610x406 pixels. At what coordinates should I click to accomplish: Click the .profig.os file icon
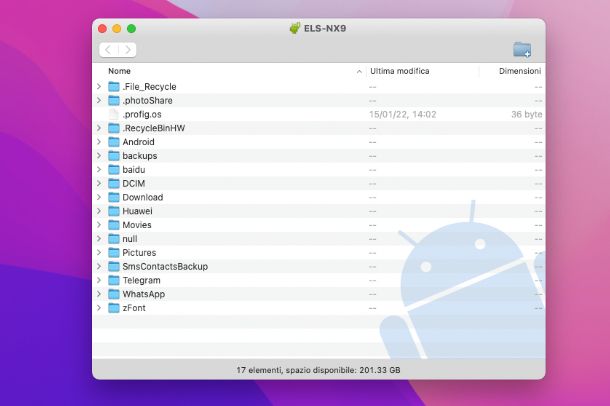point(114,114)
